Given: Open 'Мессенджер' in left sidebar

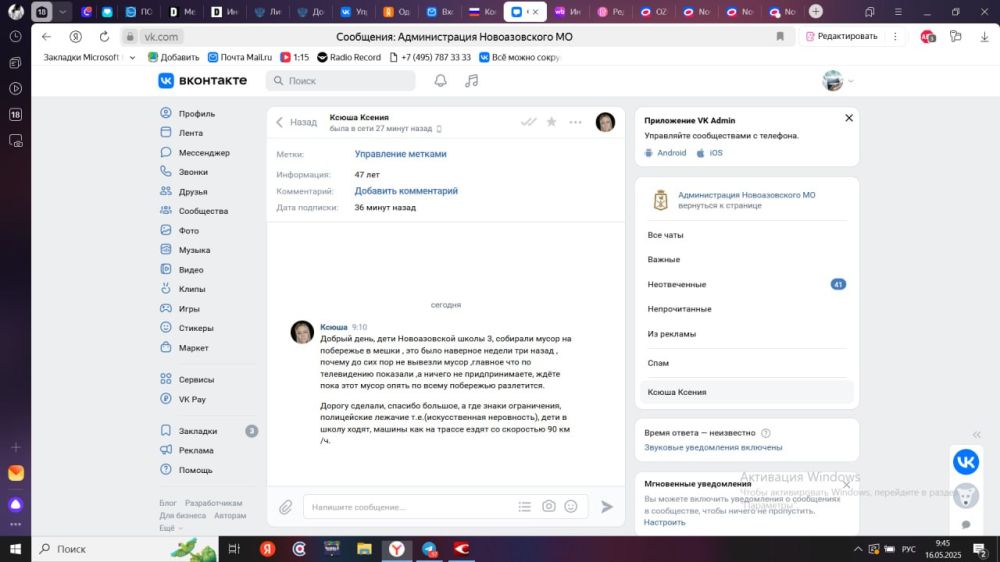Looking at the screenshot, I should (x=204, y=153).
